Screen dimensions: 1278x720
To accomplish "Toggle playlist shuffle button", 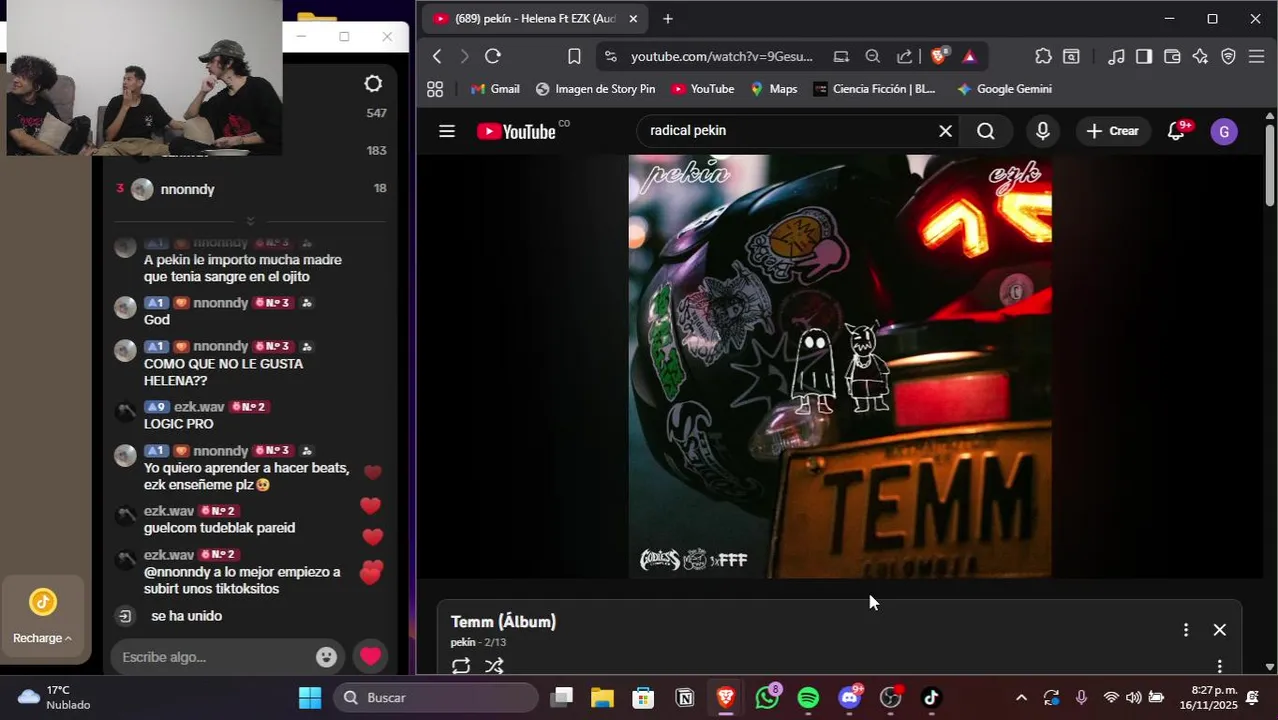I will (494, 666).
